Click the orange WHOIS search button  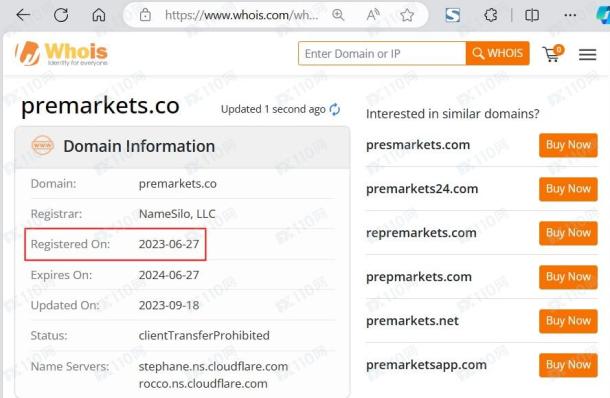[498, 53]
